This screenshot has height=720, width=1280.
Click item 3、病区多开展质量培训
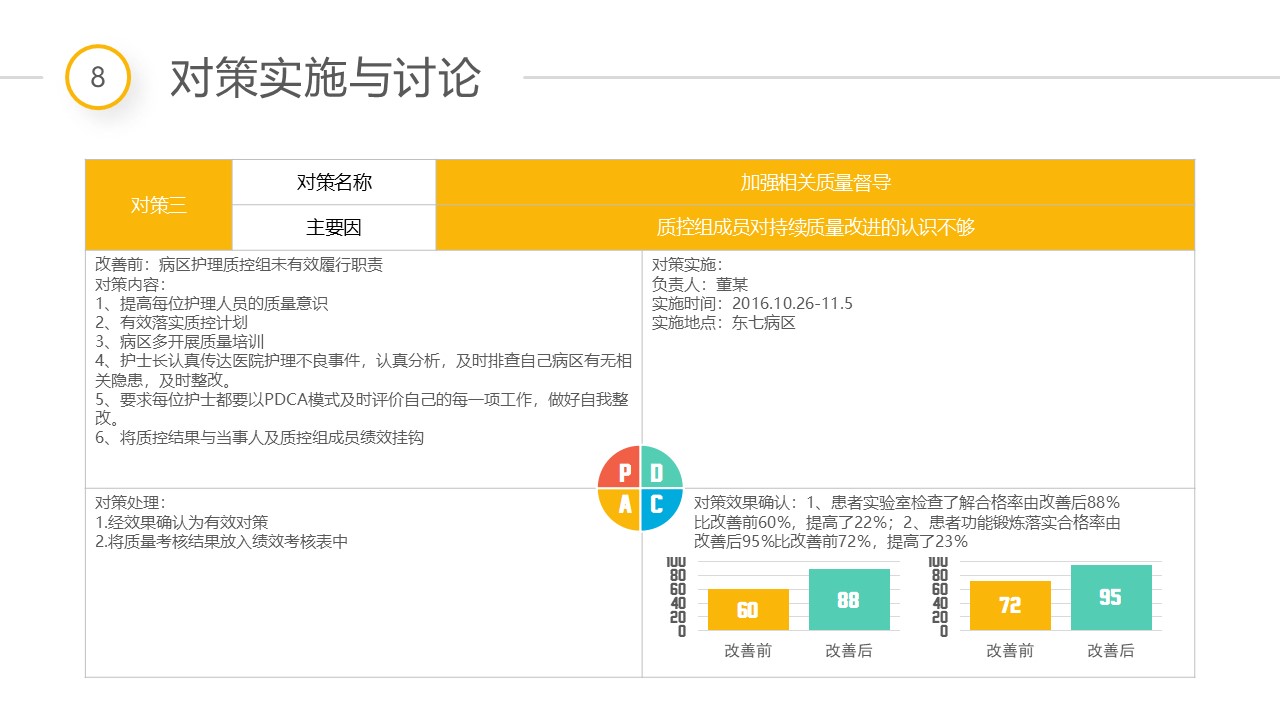click(x=179, y=341)
